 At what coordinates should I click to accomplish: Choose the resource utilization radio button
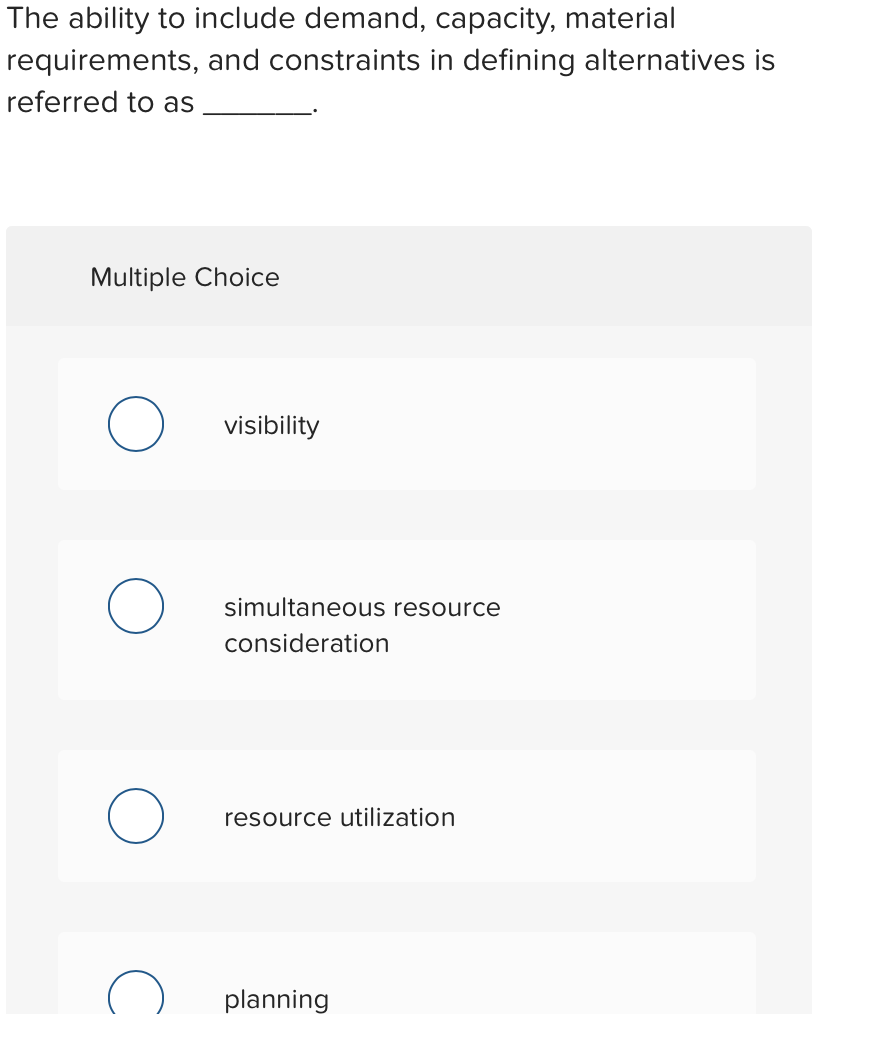pos(135,816)
